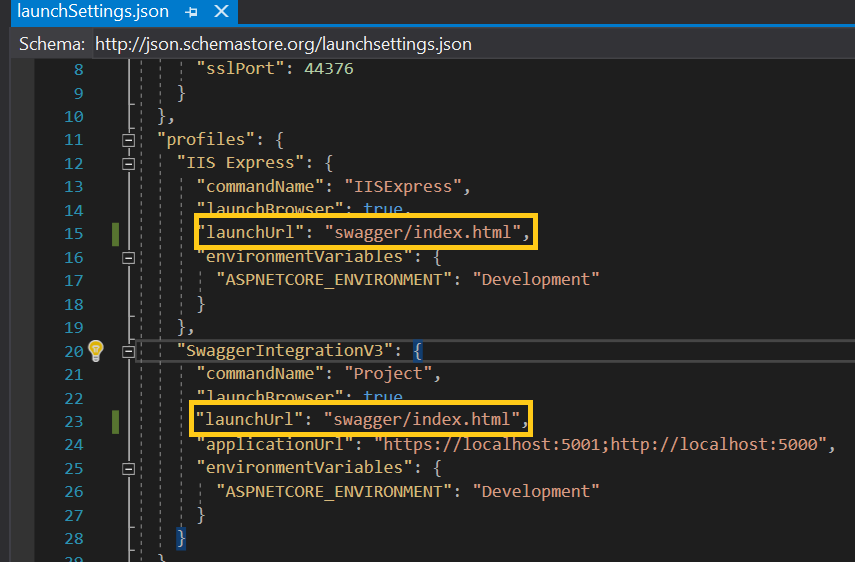855x562 pixels.
Task: Click the "IIS Express" profile name
Action: 240,162
